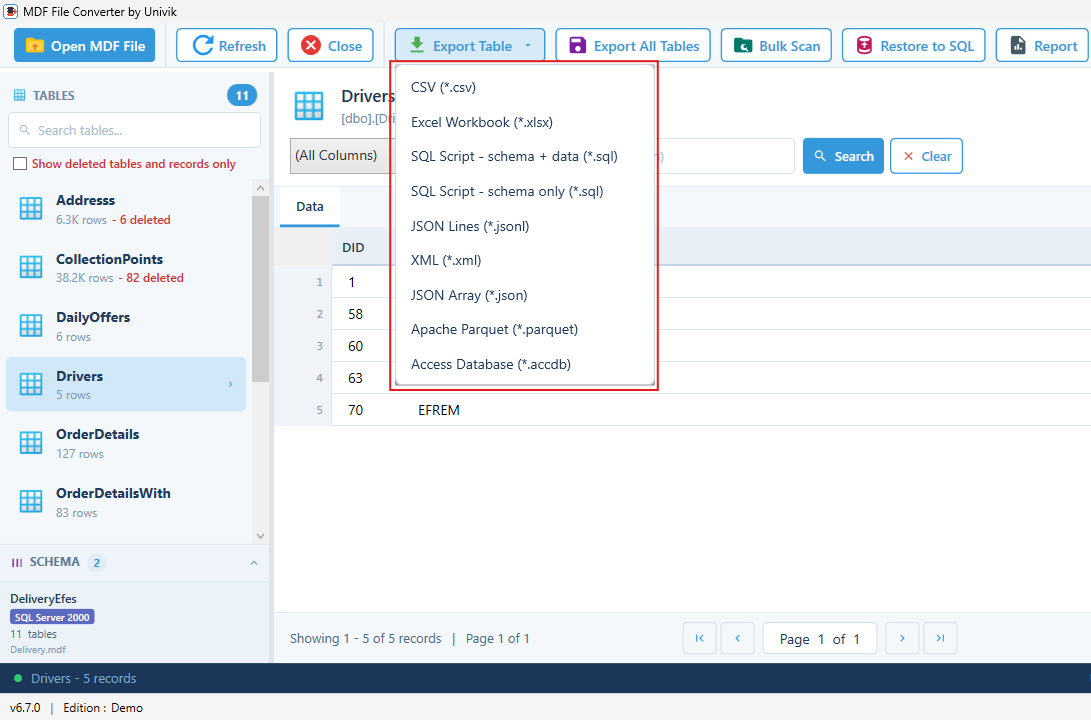This screenshot has height=720, width=1091.
Task: Click the Refresh circular arrow icon
Action: click(x=202, y=46)
